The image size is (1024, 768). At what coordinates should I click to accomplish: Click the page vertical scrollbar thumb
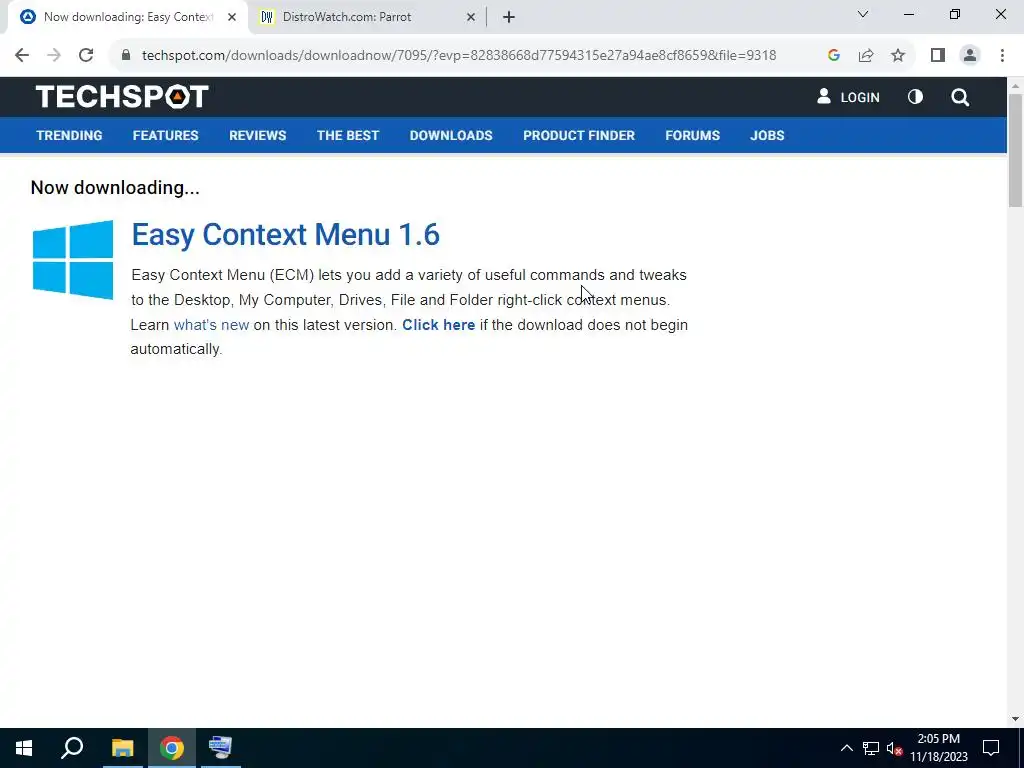(x=1015, y=150)
